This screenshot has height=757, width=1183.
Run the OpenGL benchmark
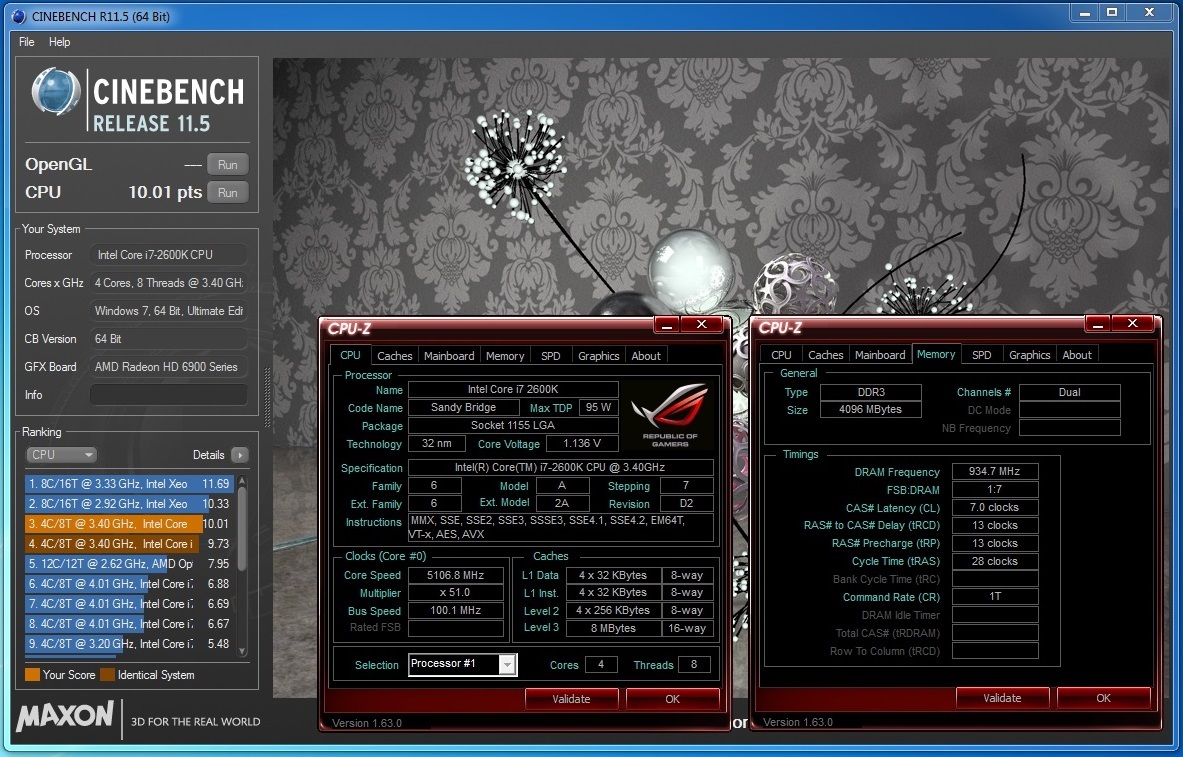228,165
